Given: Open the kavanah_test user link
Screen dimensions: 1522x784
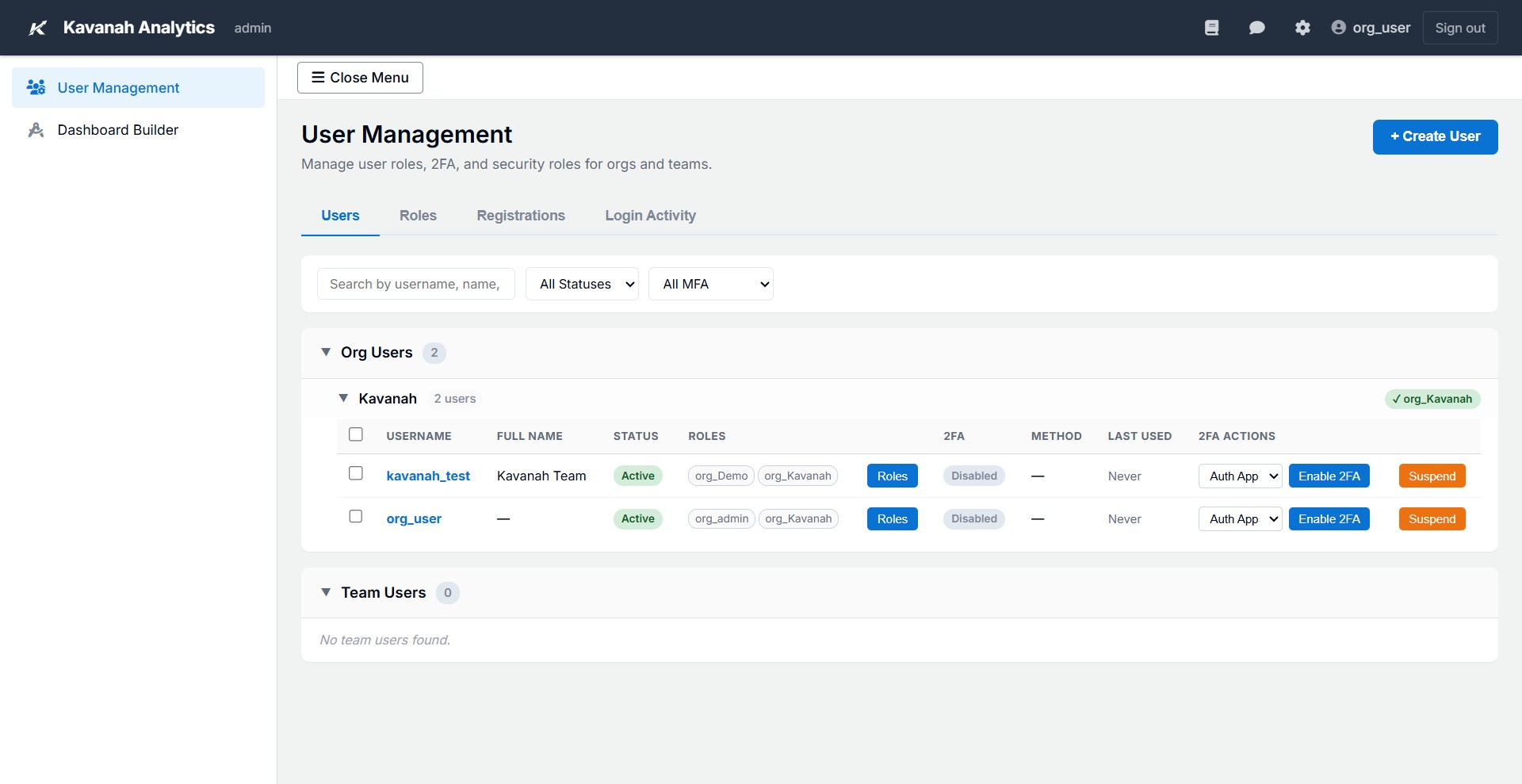Looking at the screenshot, I should point(428,476).
